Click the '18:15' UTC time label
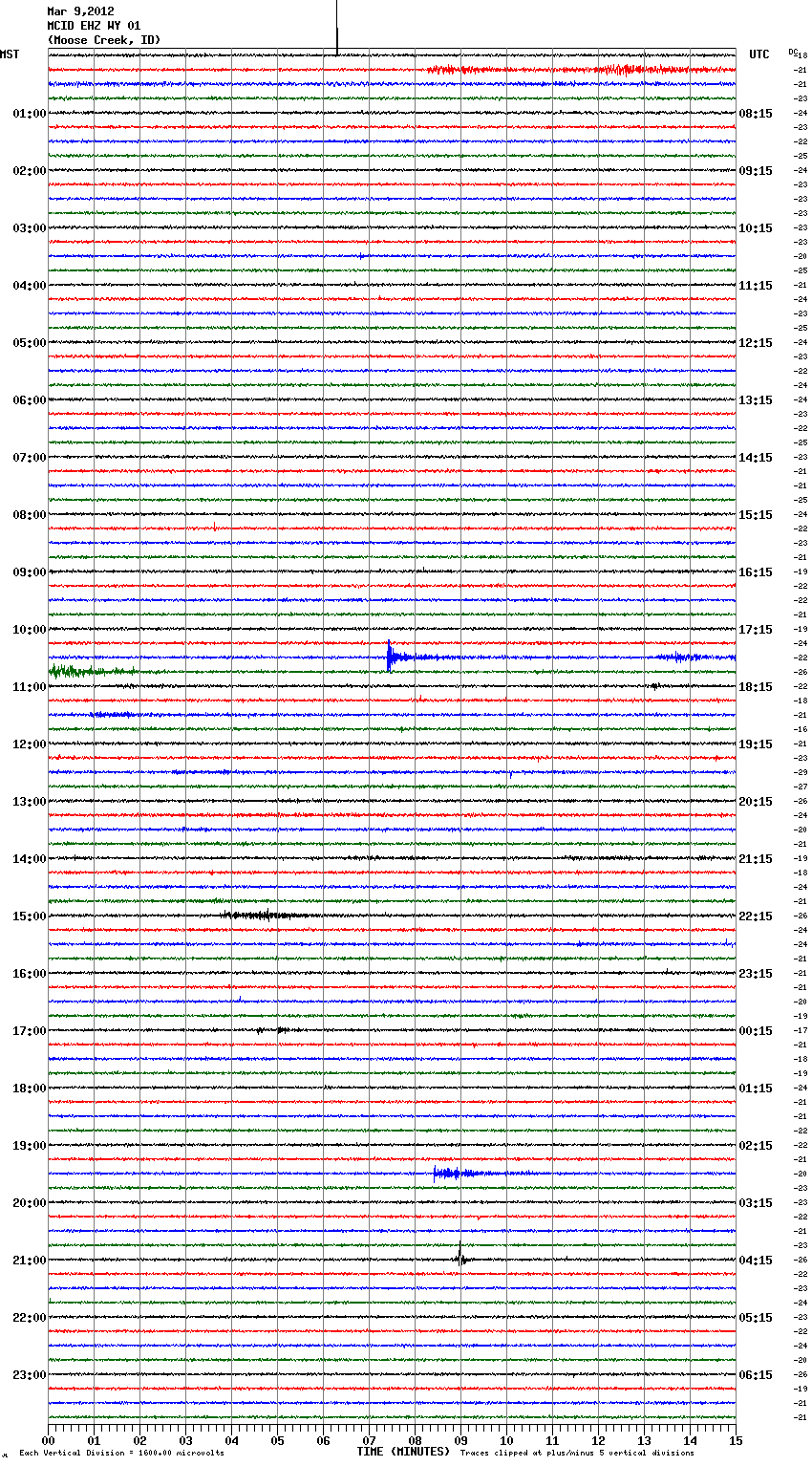This screenshot has height=1466, width=812. [x=756, y=687]
